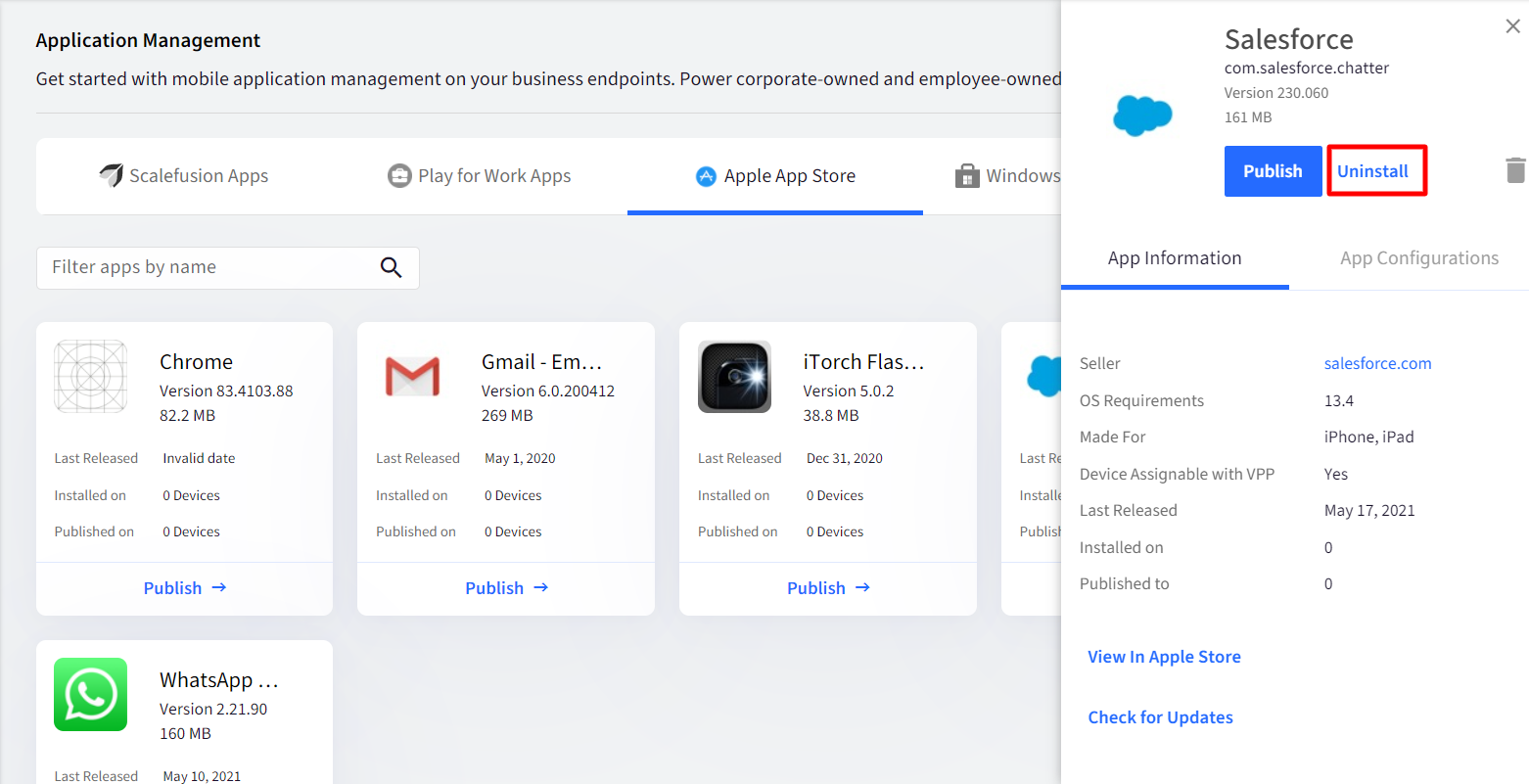1529x784 pixels.
Task: Open the salesforce.com seller link
Action: [1377, 363]
